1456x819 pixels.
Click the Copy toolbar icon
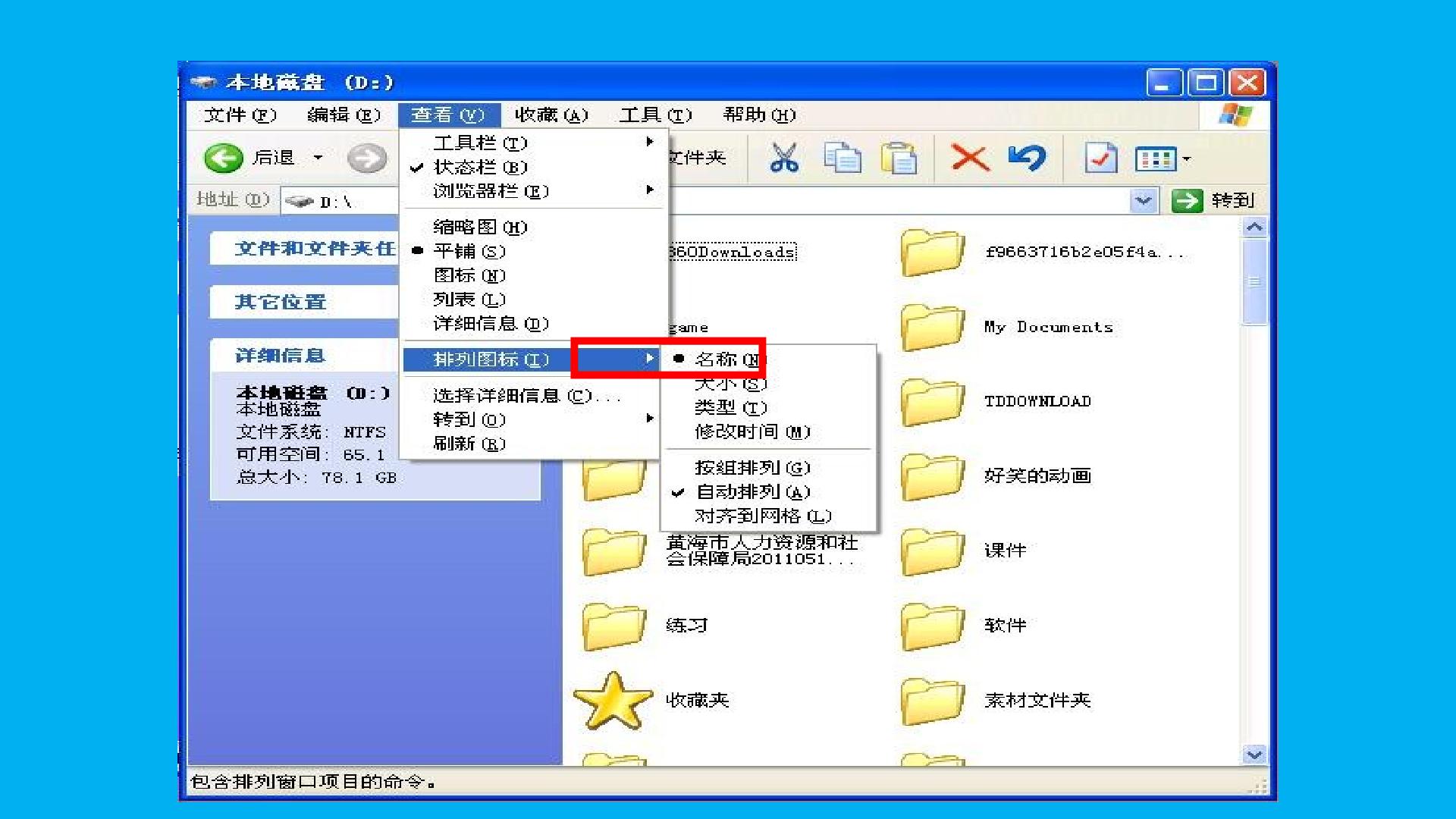coord(843,158)
